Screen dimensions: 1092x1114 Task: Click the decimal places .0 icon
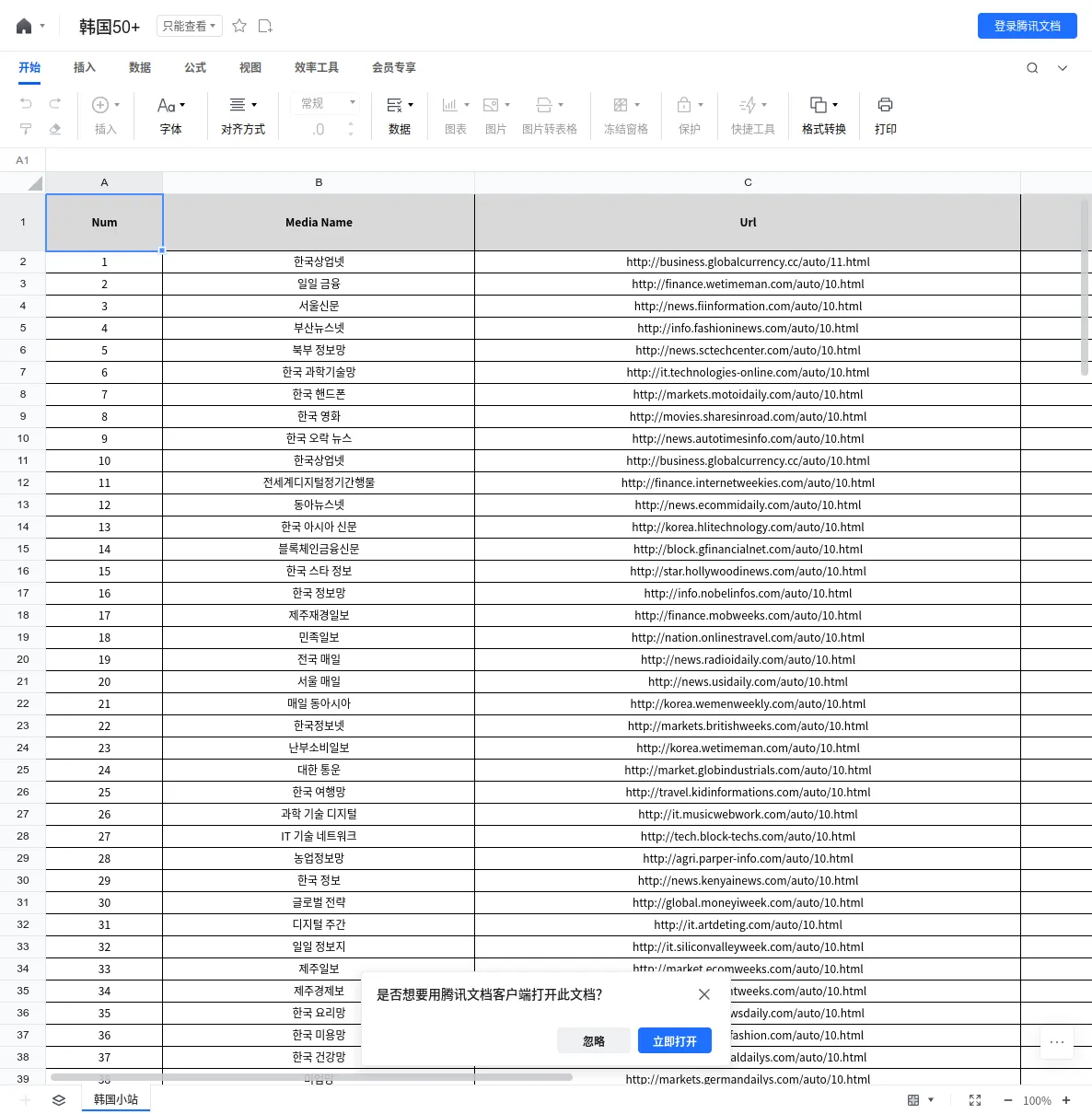(x=319, y=130)
